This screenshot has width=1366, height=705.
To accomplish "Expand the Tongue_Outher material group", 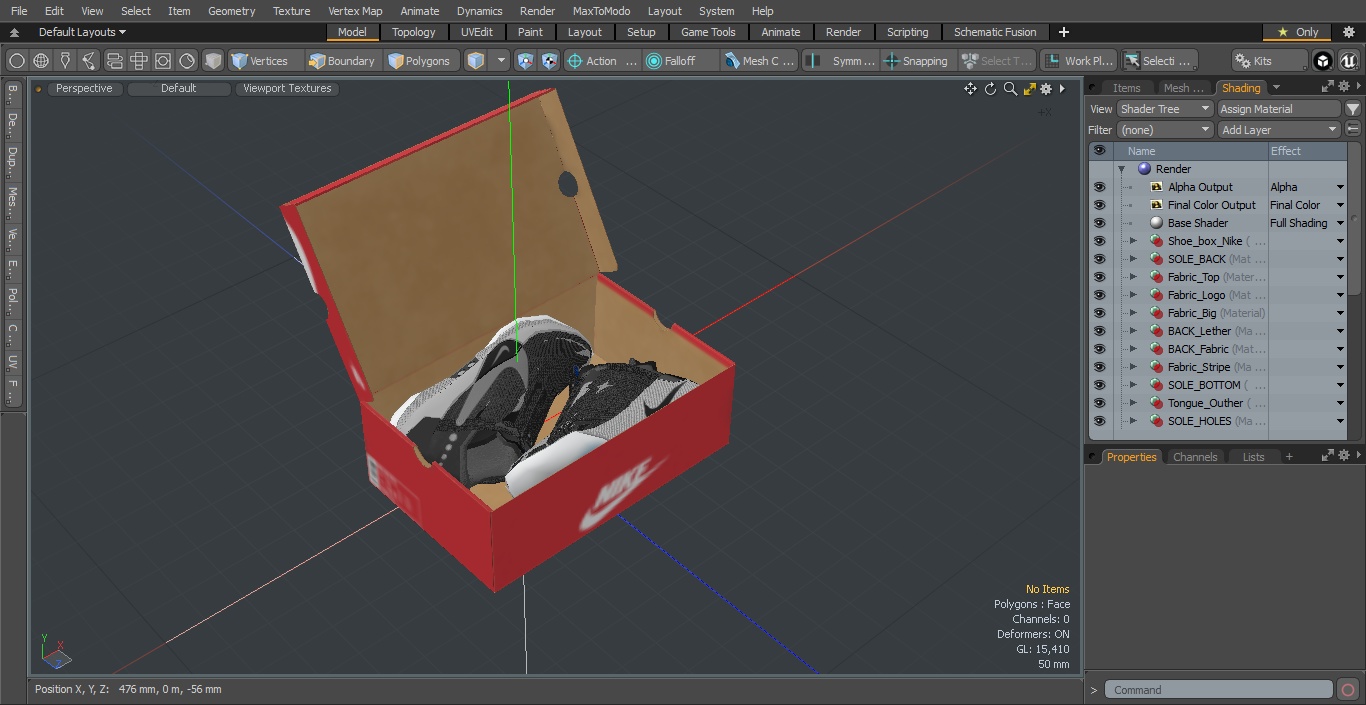I will (1133, 403).
